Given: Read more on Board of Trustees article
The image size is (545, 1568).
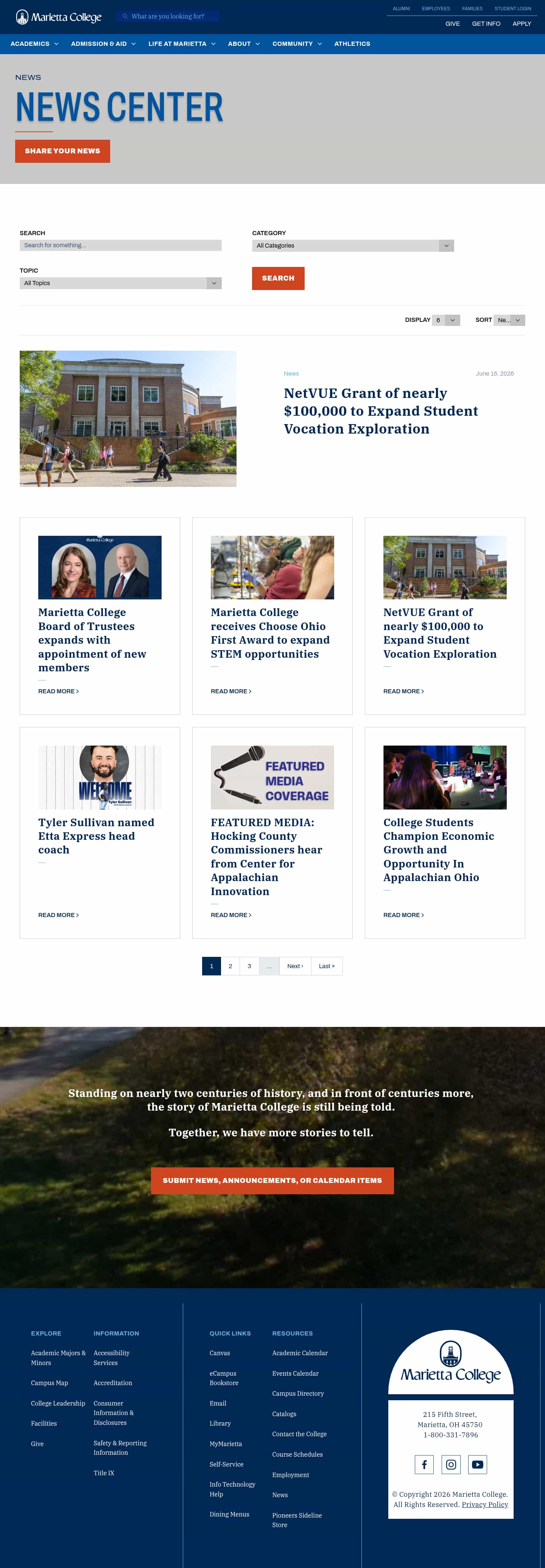Looking at the screenshot, I should [x=58, y=691].
